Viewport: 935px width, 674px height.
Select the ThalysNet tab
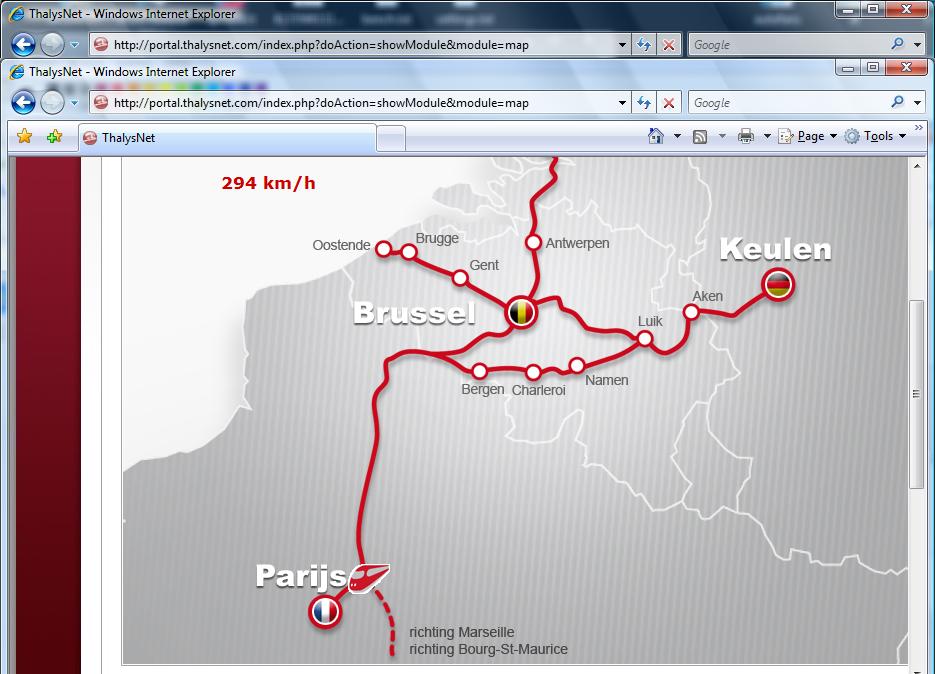coord(227,138)
